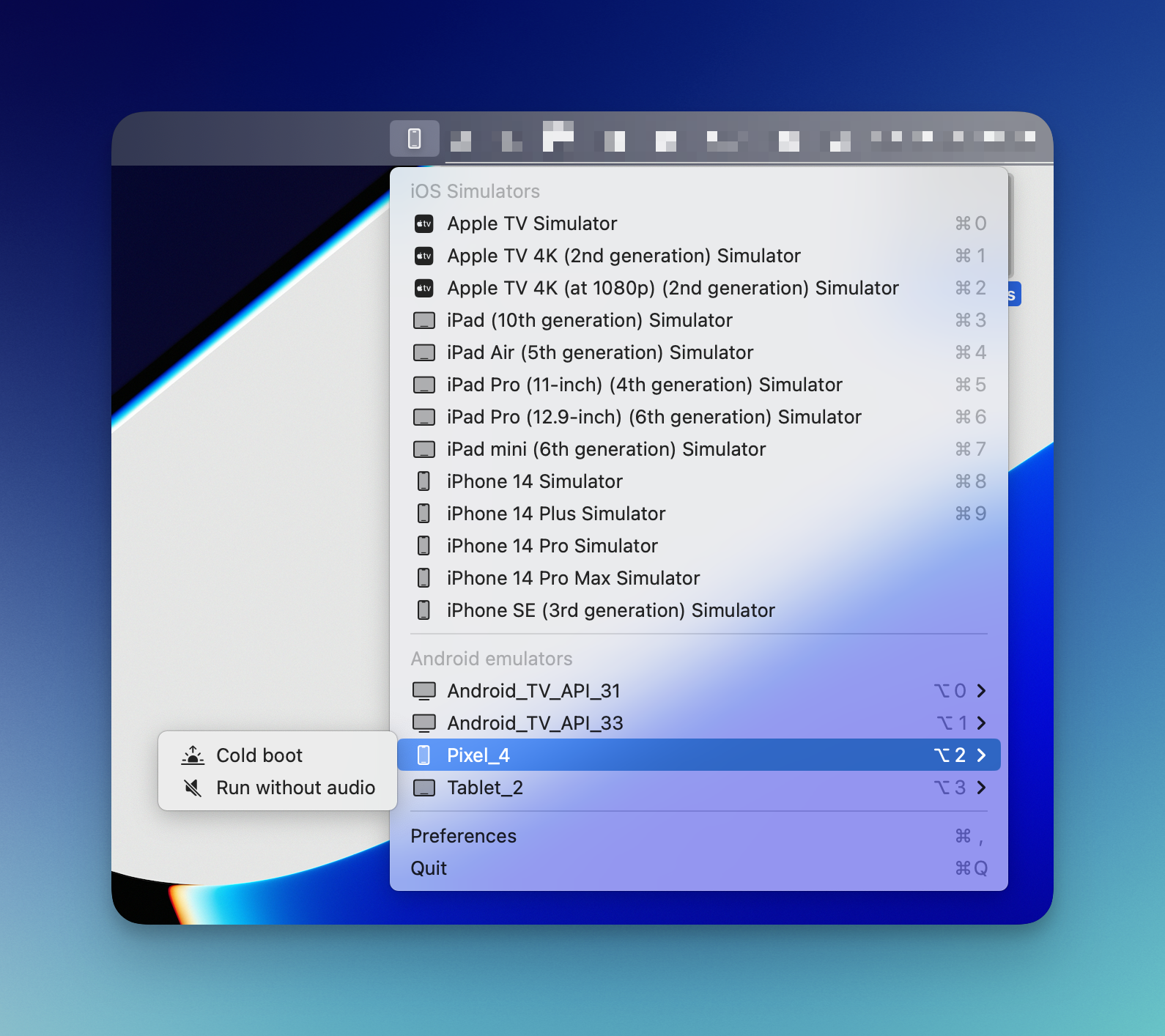The height and width of the screenshot is (1036, 1165).
Task: Click the phone menu bar icon
Action: (415, 138)
